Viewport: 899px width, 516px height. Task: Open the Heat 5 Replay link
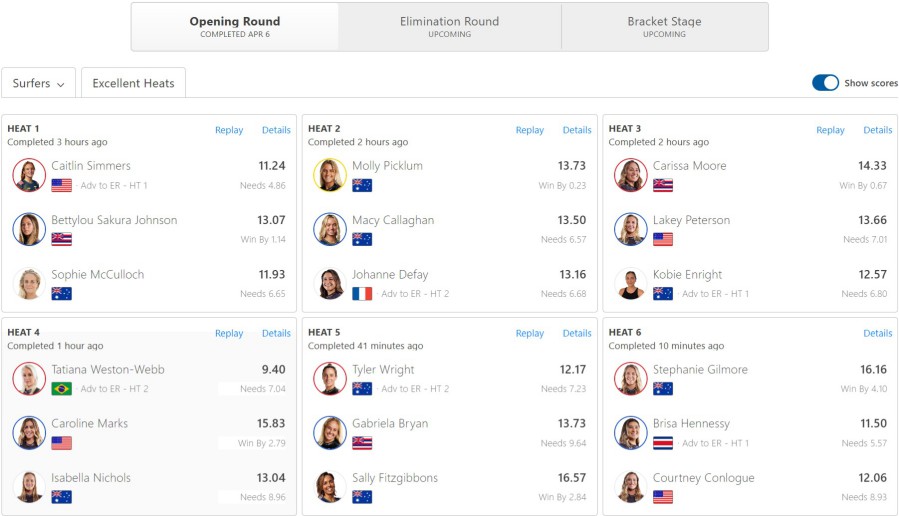[x=530, y=333]
